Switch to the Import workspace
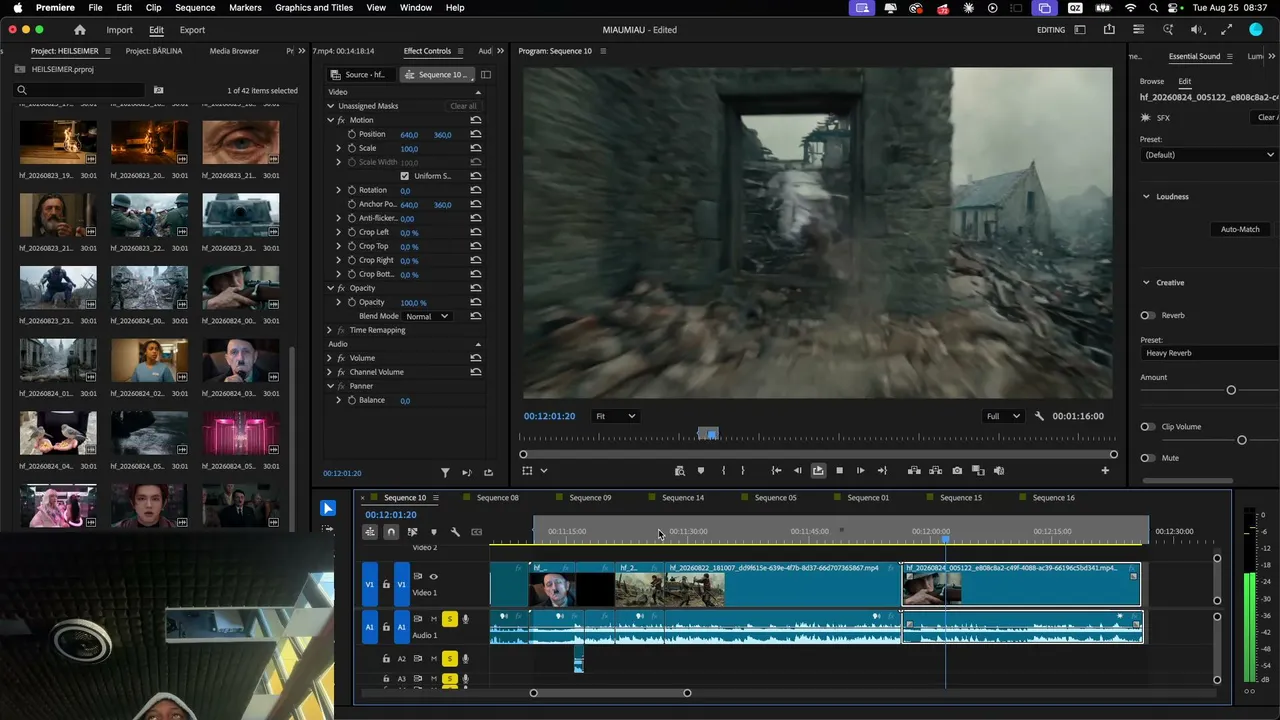Image resolution: width=1280 pixels, height=720 pixels. coord(119,30)
